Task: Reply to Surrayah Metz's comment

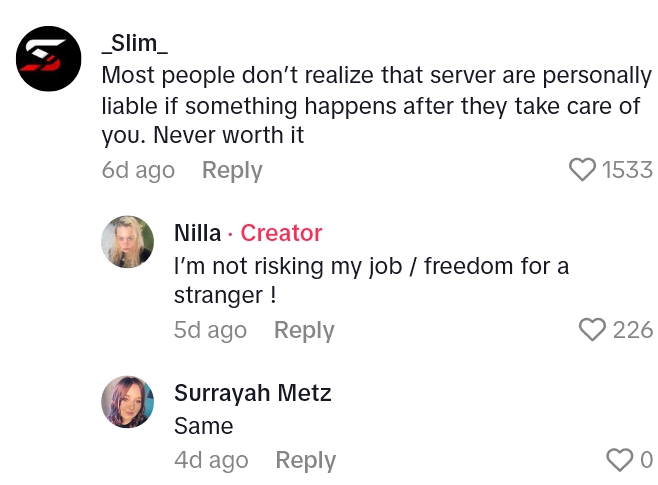Action: click(305, 460)
